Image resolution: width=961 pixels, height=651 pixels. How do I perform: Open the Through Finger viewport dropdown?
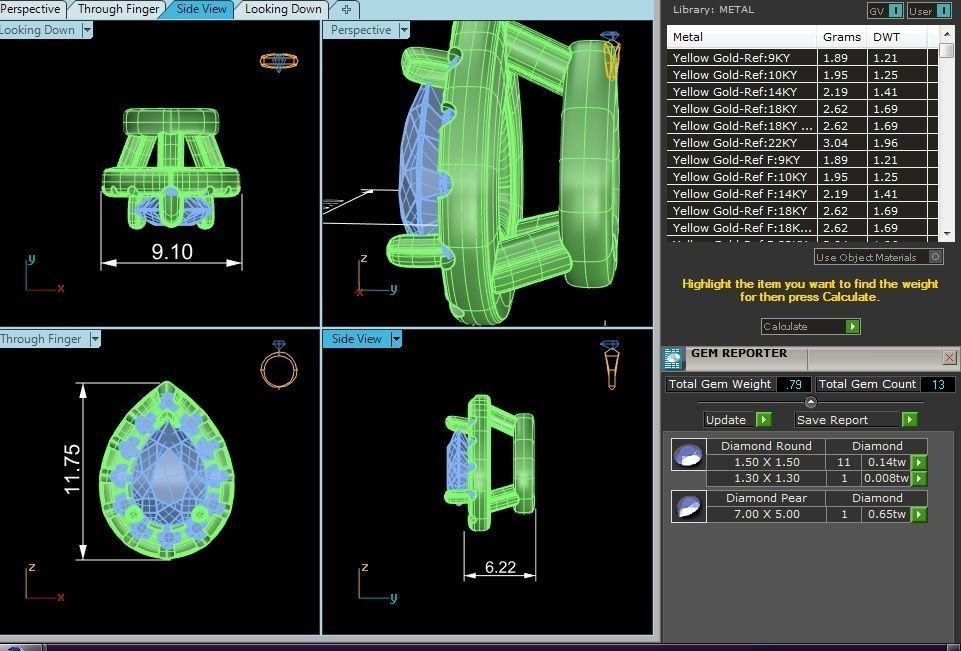(95, 339)
